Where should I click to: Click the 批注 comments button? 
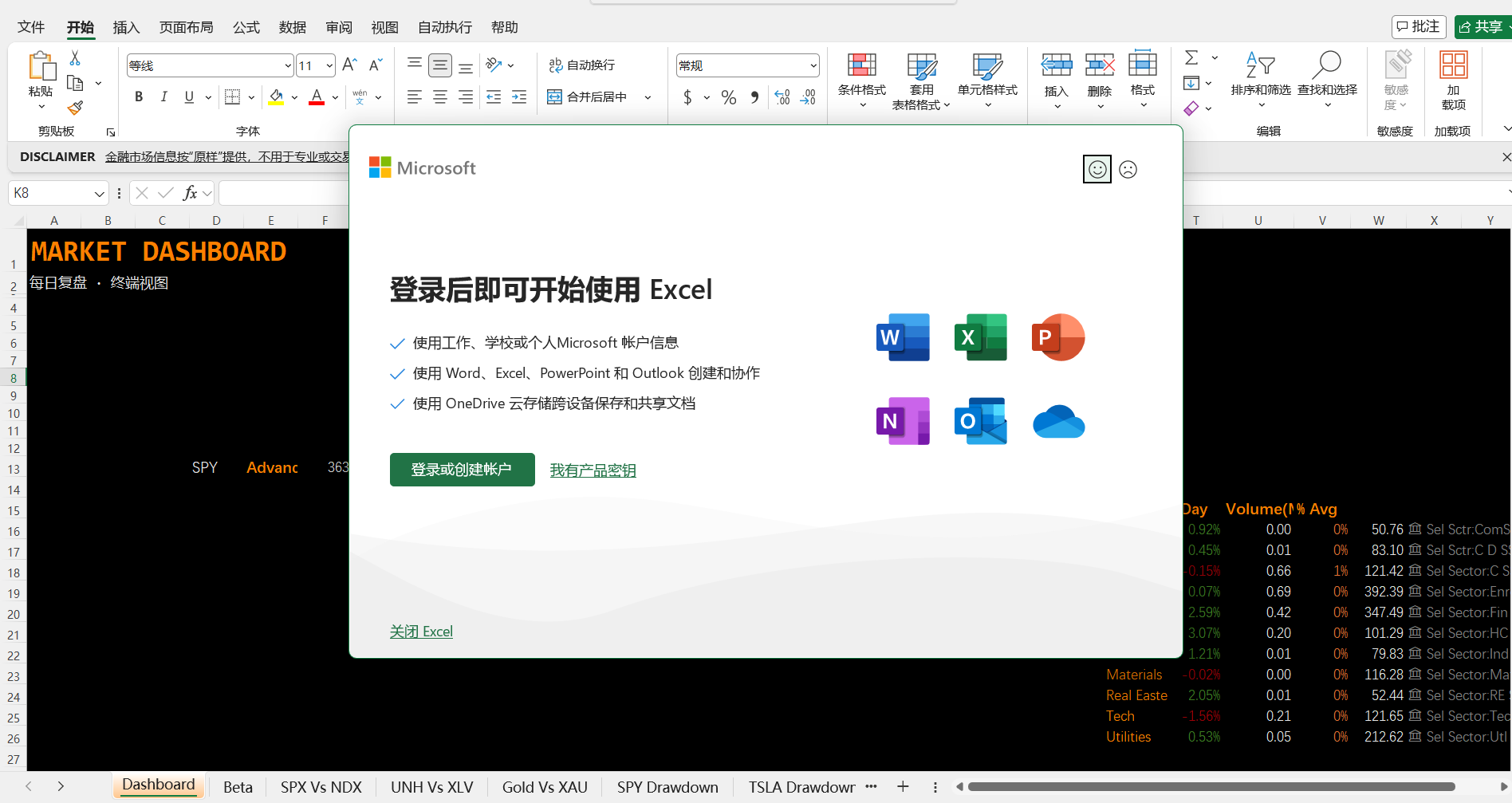pos(1419,27)
